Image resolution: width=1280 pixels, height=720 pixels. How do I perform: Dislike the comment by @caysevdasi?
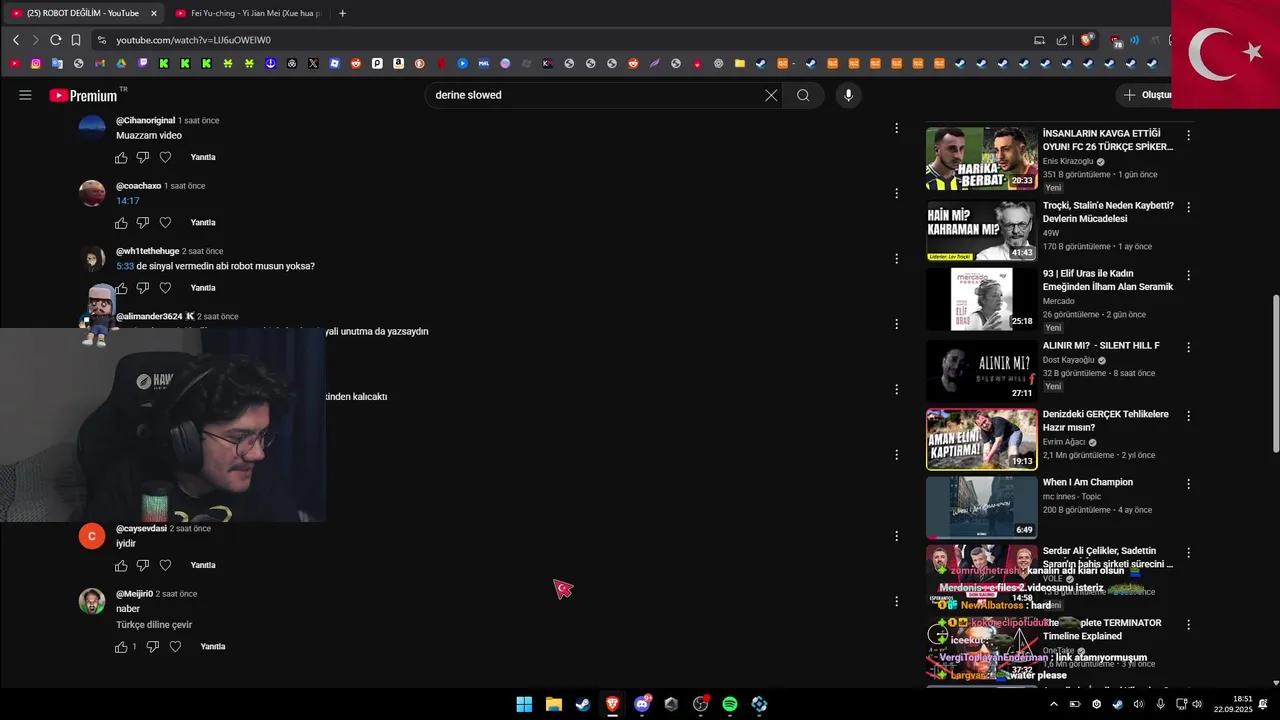143,565
